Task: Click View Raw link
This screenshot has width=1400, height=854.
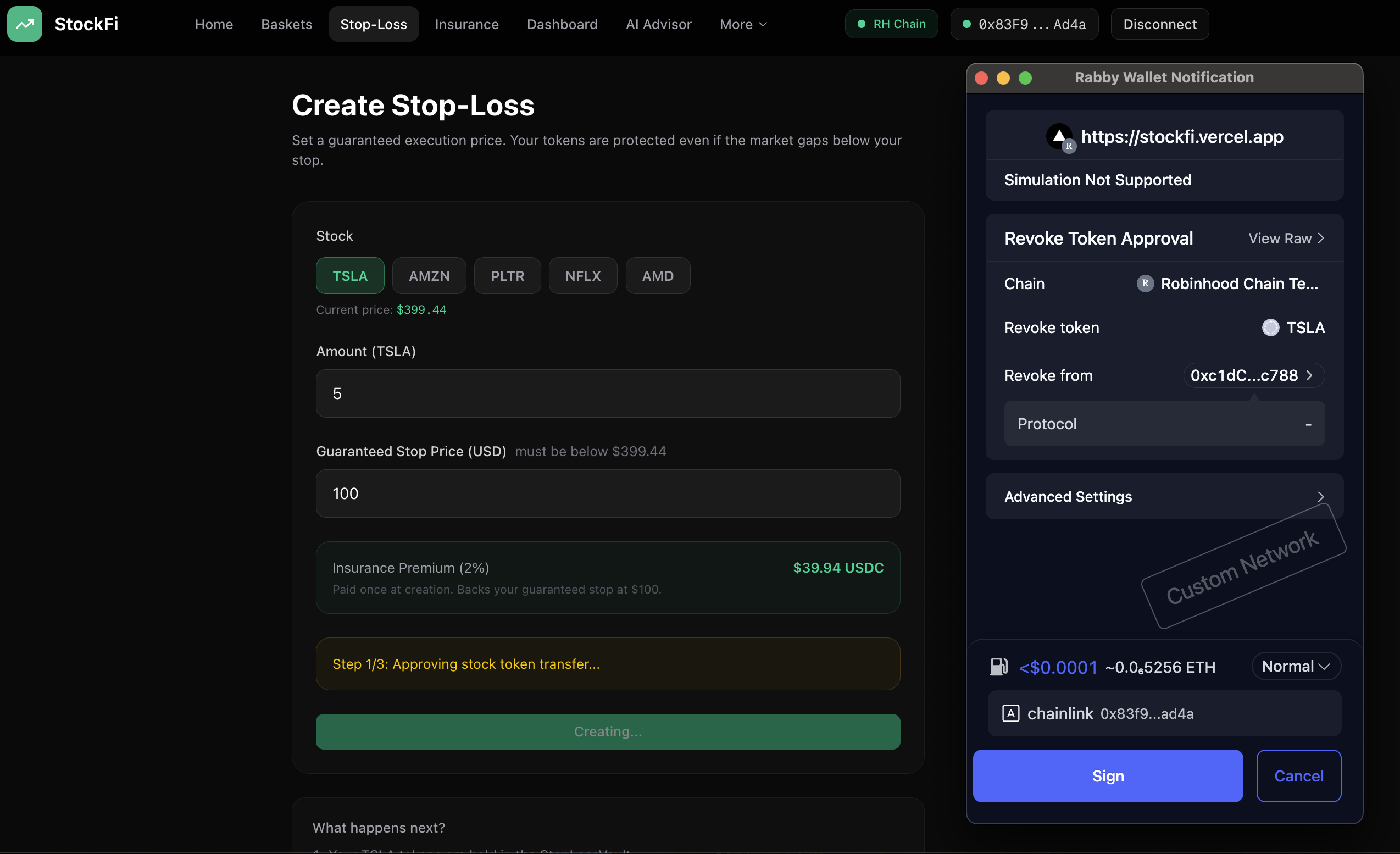Action: 1286,239
